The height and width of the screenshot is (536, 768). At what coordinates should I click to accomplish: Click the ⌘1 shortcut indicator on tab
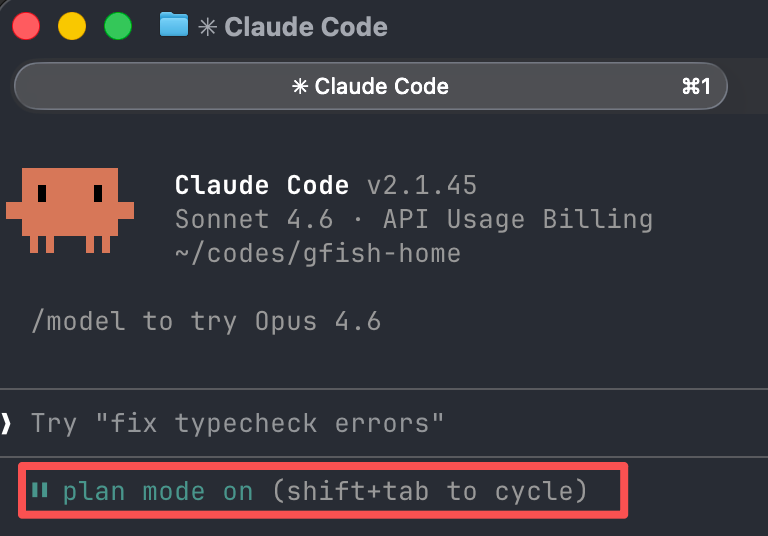pyautogui.click(x=696, y=86)
